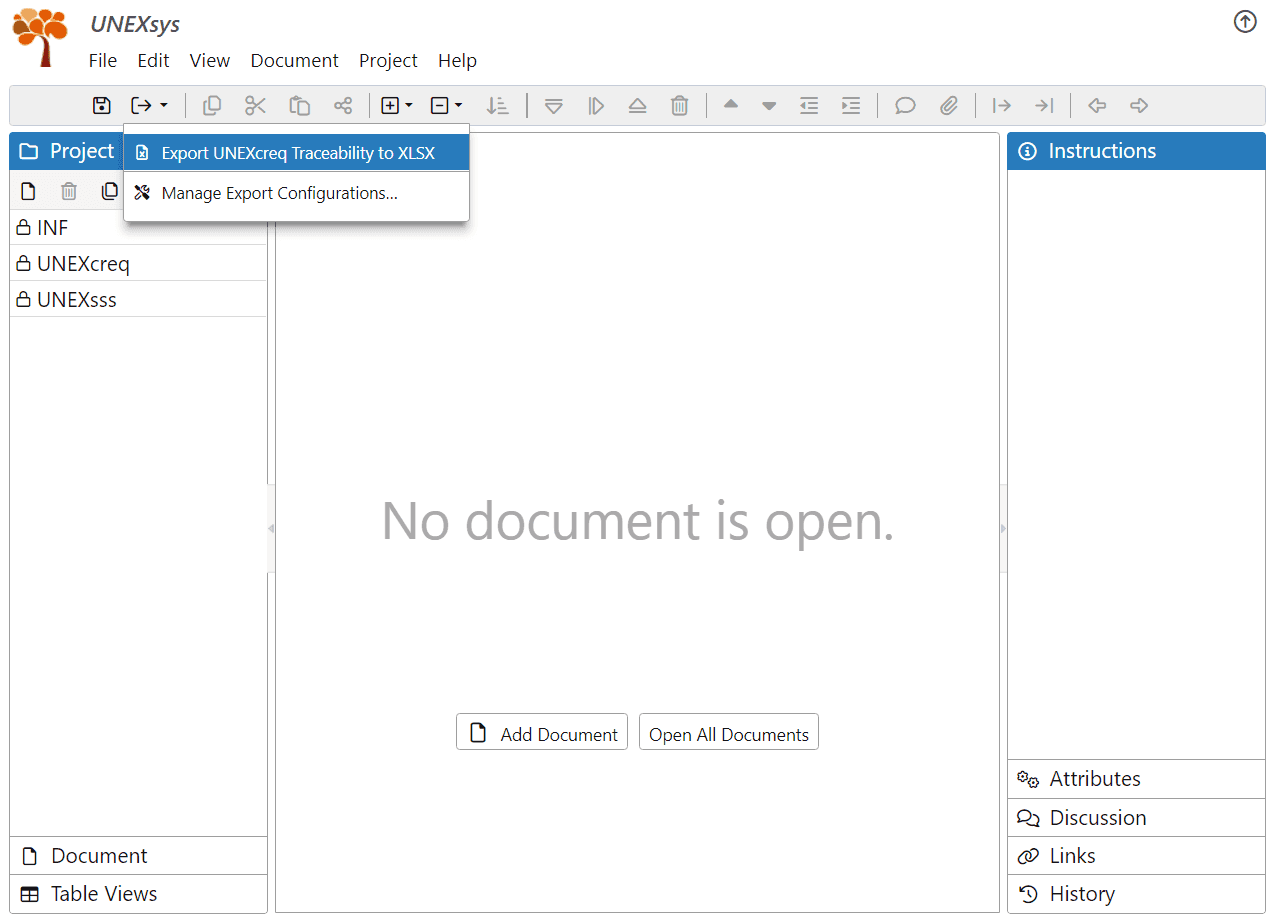Collapse left panel using splitter arrow
The image size is (1270, 917).
click(271, 528)
